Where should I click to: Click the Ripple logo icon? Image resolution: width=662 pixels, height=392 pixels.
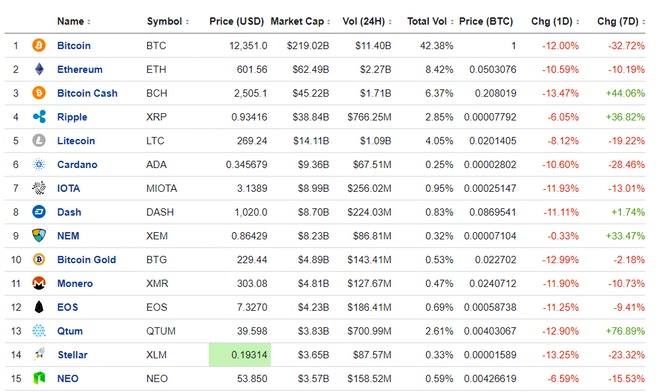(x=39, y=117)
